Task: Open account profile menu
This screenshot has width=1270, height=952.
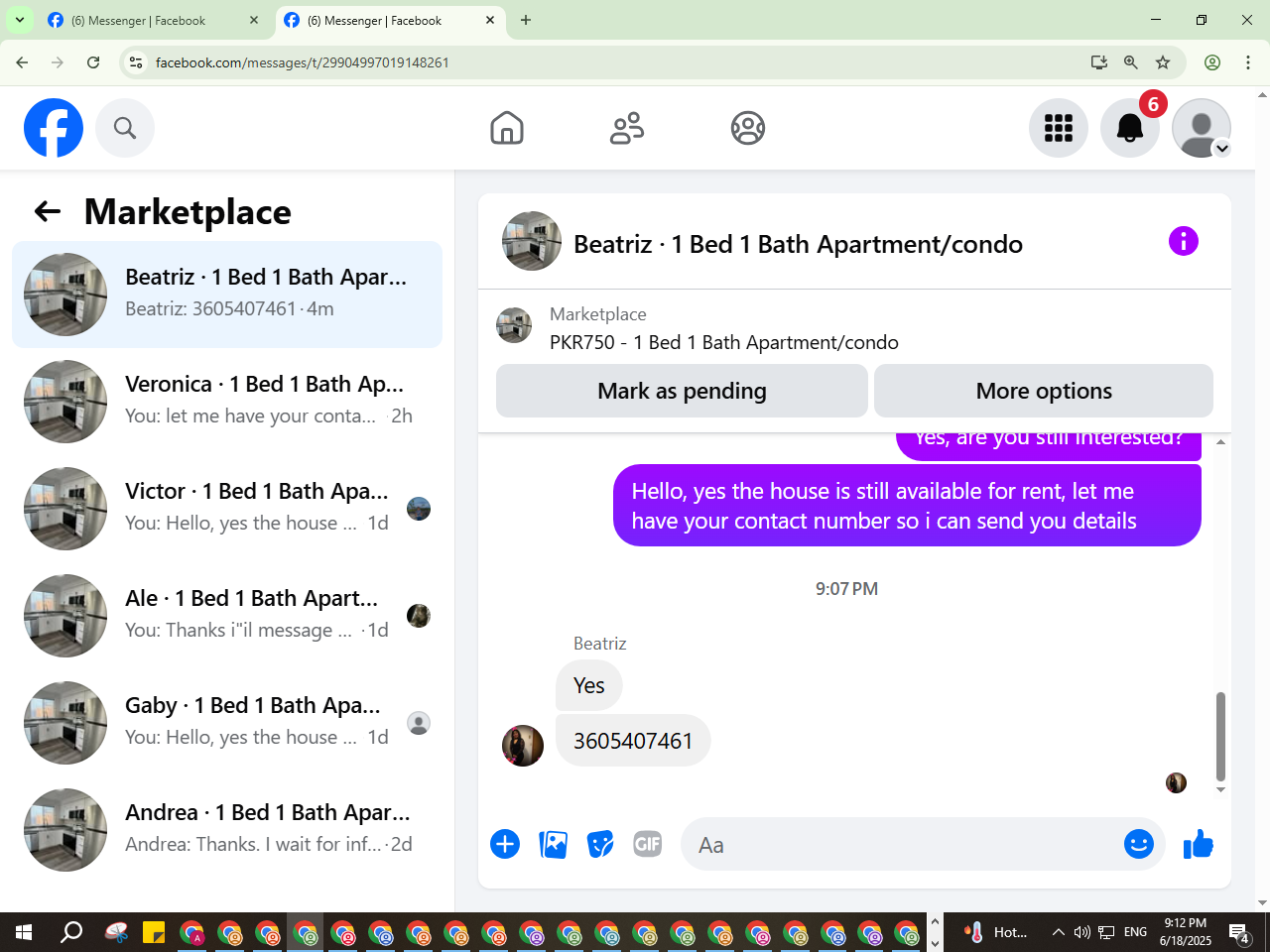Action: pyautogui.click(x=1202, y=128)
